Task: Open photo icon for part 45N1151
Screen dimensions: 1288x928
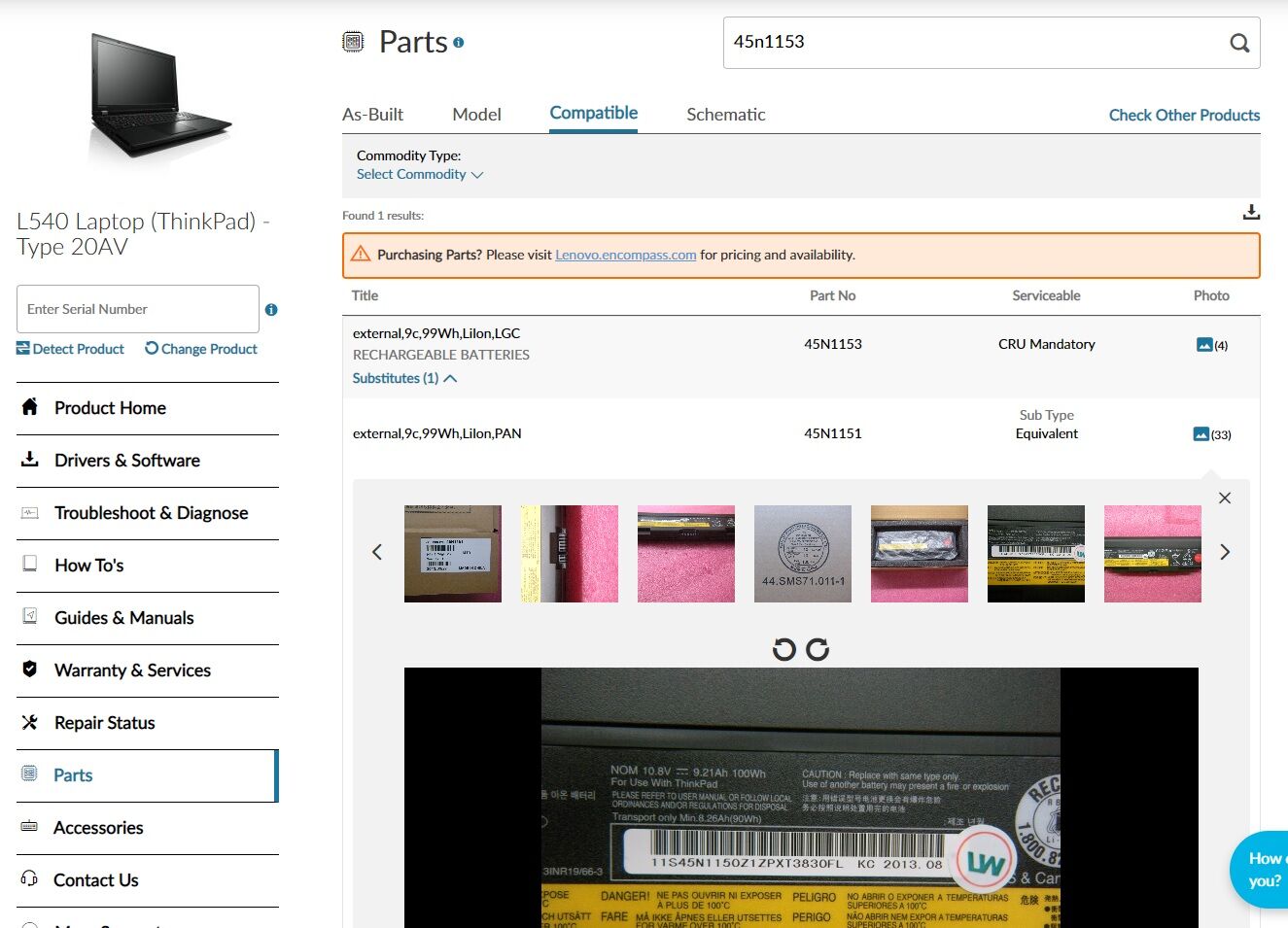Action: tap(1201, 434)
